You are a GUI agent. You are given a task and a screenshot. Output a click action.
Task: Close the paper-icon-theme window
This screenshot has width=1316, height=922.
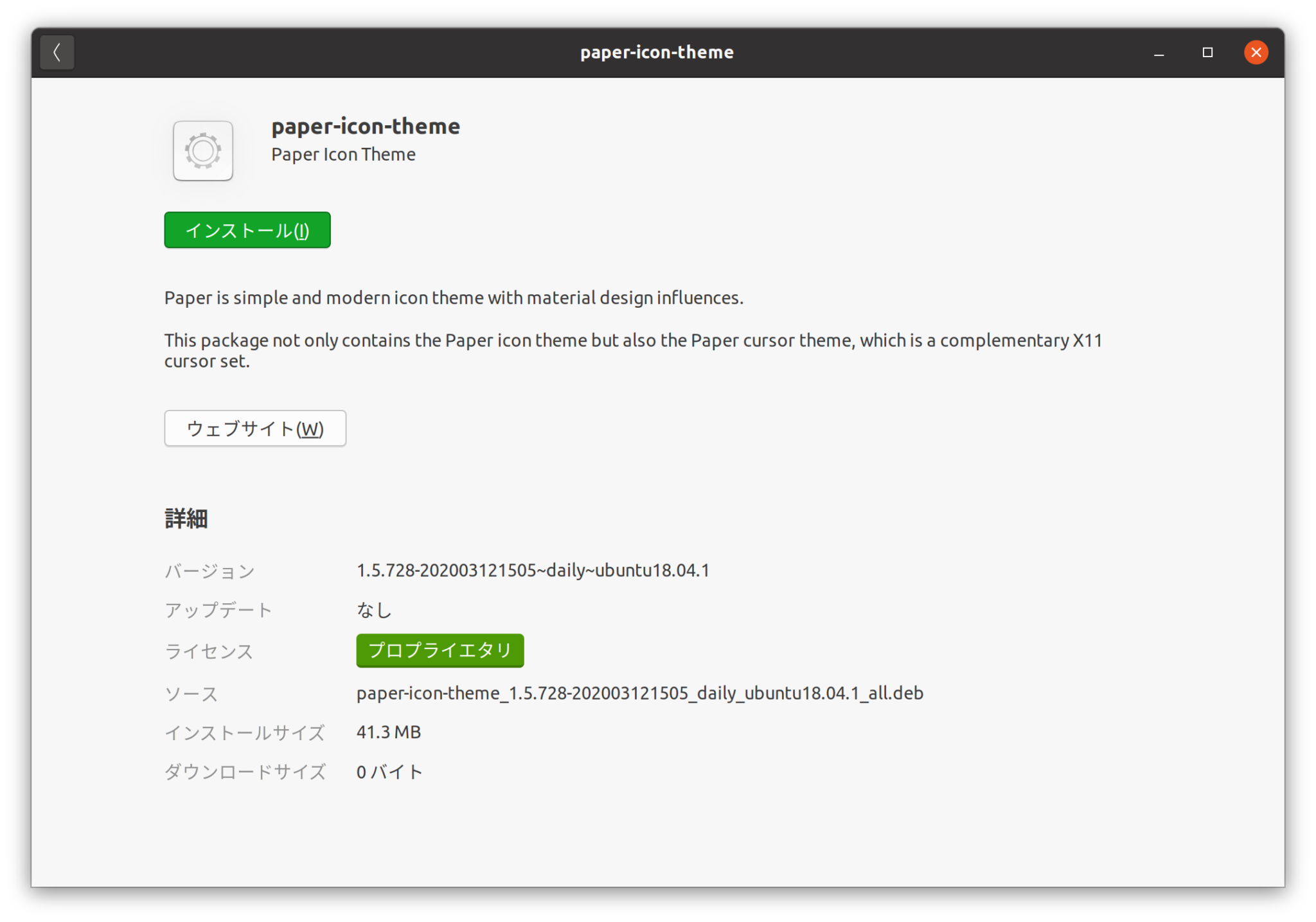tap(1256, 53)
